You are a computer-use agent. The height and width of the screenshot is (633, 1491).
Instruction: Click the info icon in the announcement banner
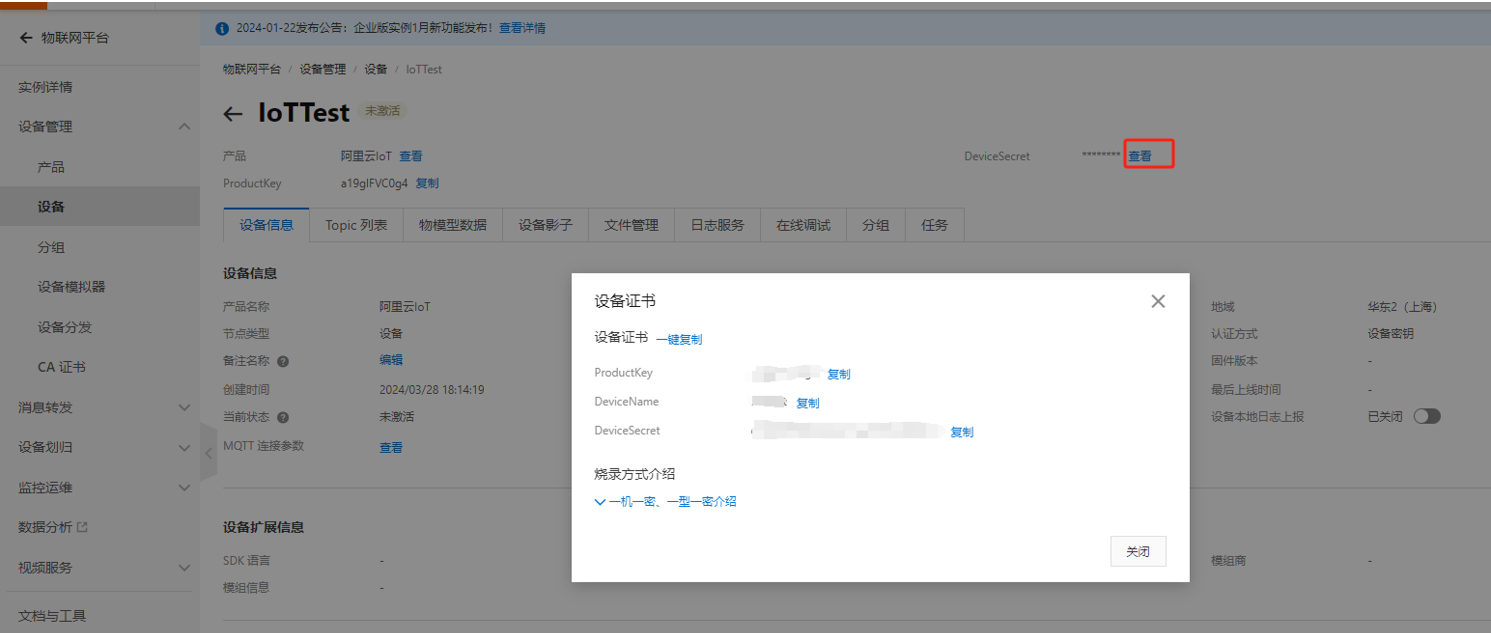coord(222,28)
